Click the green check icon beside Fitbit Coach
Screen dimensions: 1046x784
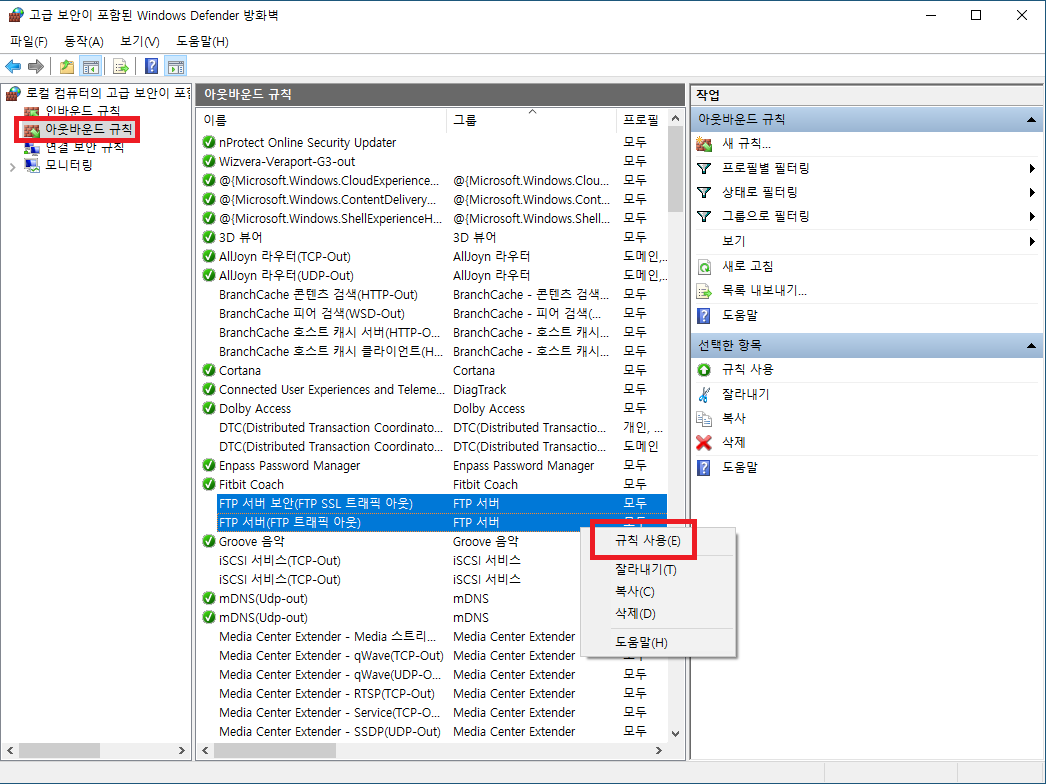click(x=209, y=484)
